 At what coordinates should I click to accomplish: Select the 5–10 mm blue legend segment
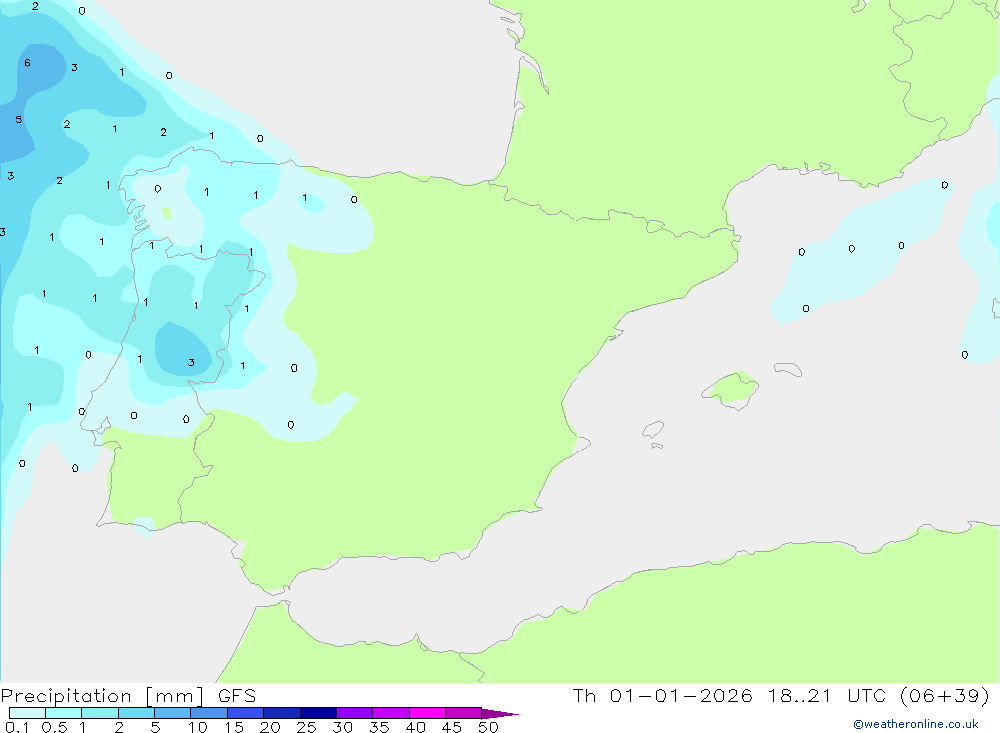click(173, 713)
